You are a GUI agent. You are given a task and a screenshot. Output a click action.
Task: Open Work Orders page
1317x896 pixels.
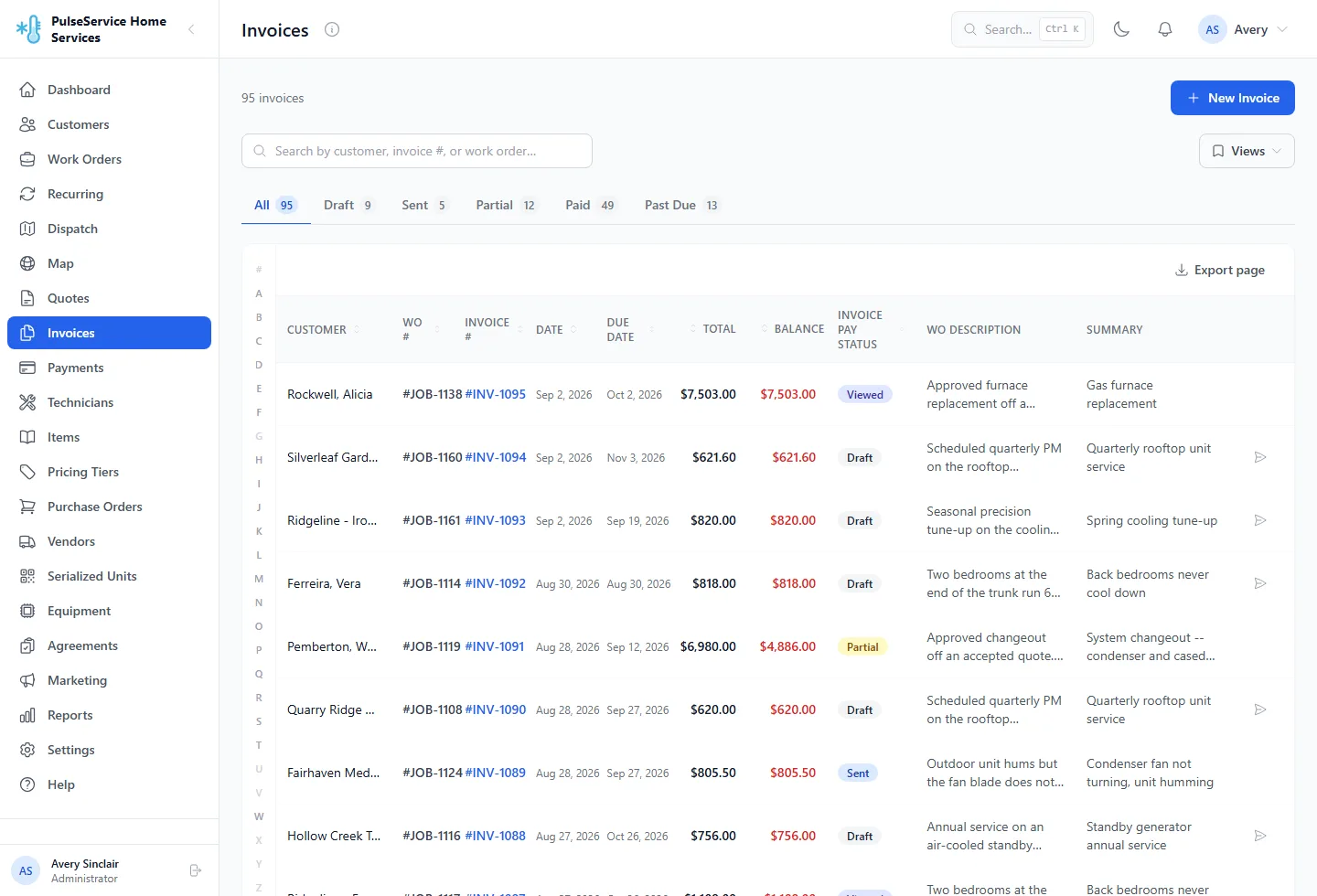click(x=109, y=159)
